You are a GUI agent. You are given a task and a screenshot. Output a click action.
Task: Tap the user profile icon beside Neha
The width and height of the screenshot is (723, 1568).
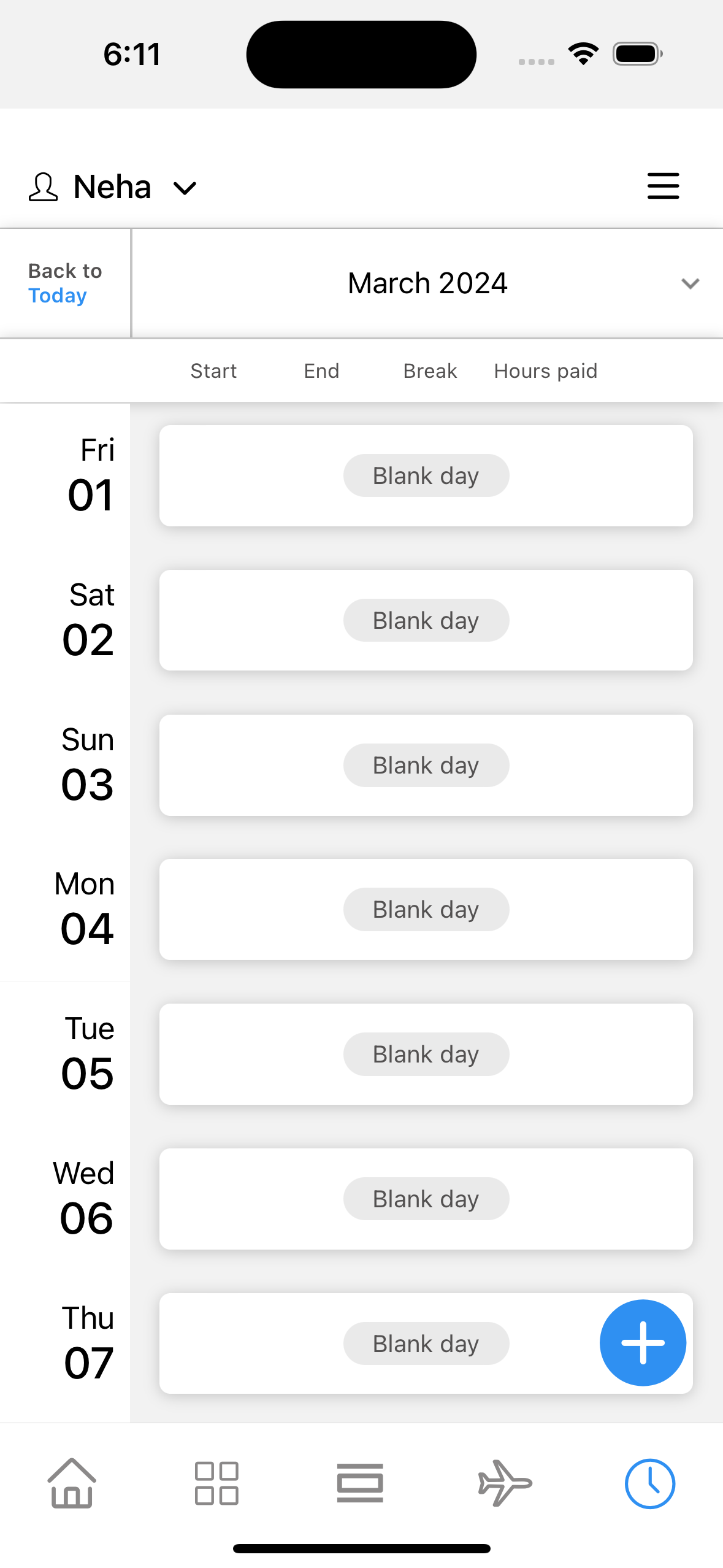pos(43,187)
